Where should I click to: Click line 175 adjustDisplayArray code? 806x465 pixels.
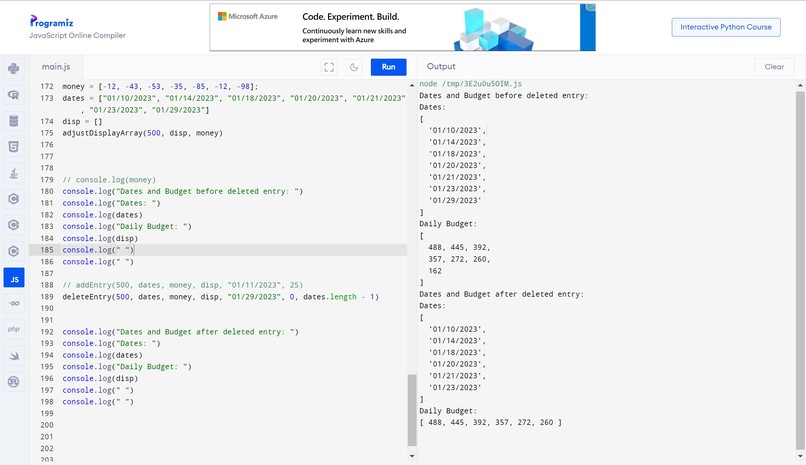(142, 133)
